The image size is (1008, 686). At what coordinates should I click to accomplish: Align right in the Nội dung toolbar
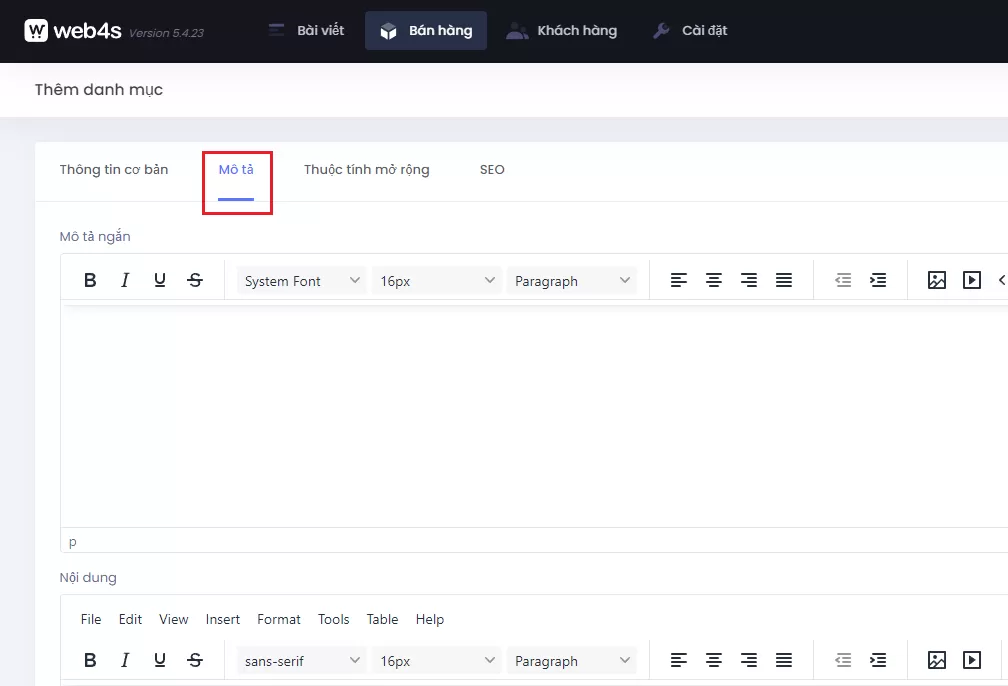click(x=749, y=660)
